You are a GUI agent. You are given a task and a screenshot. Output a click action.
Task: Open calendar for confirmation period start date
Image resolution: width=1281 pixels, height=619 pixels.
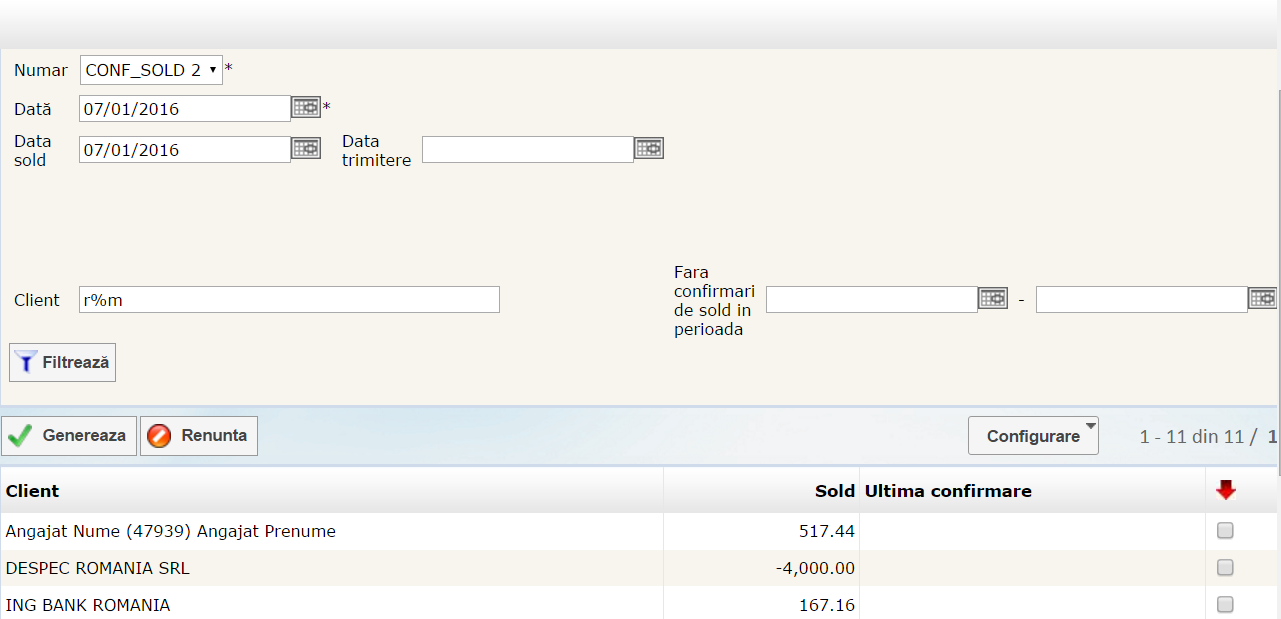pos(992,298)
